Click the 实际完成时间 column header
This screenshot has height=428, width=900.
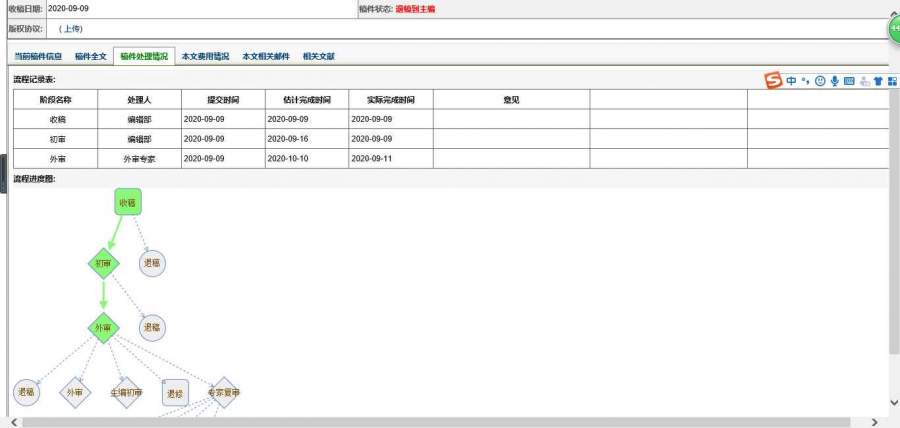point(391,99)
